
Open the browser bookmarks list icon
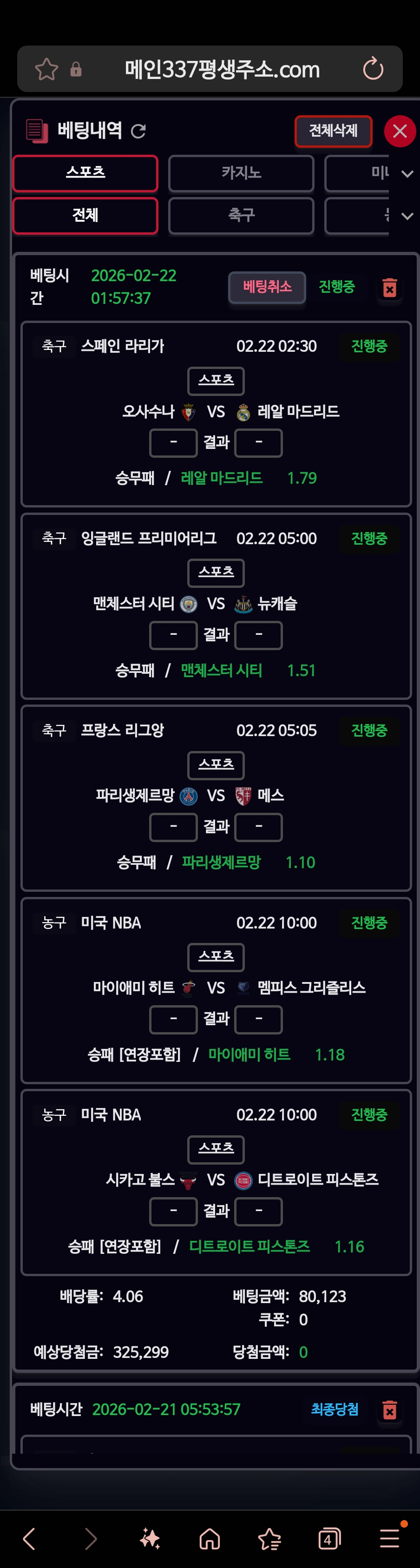(269, 1539)
